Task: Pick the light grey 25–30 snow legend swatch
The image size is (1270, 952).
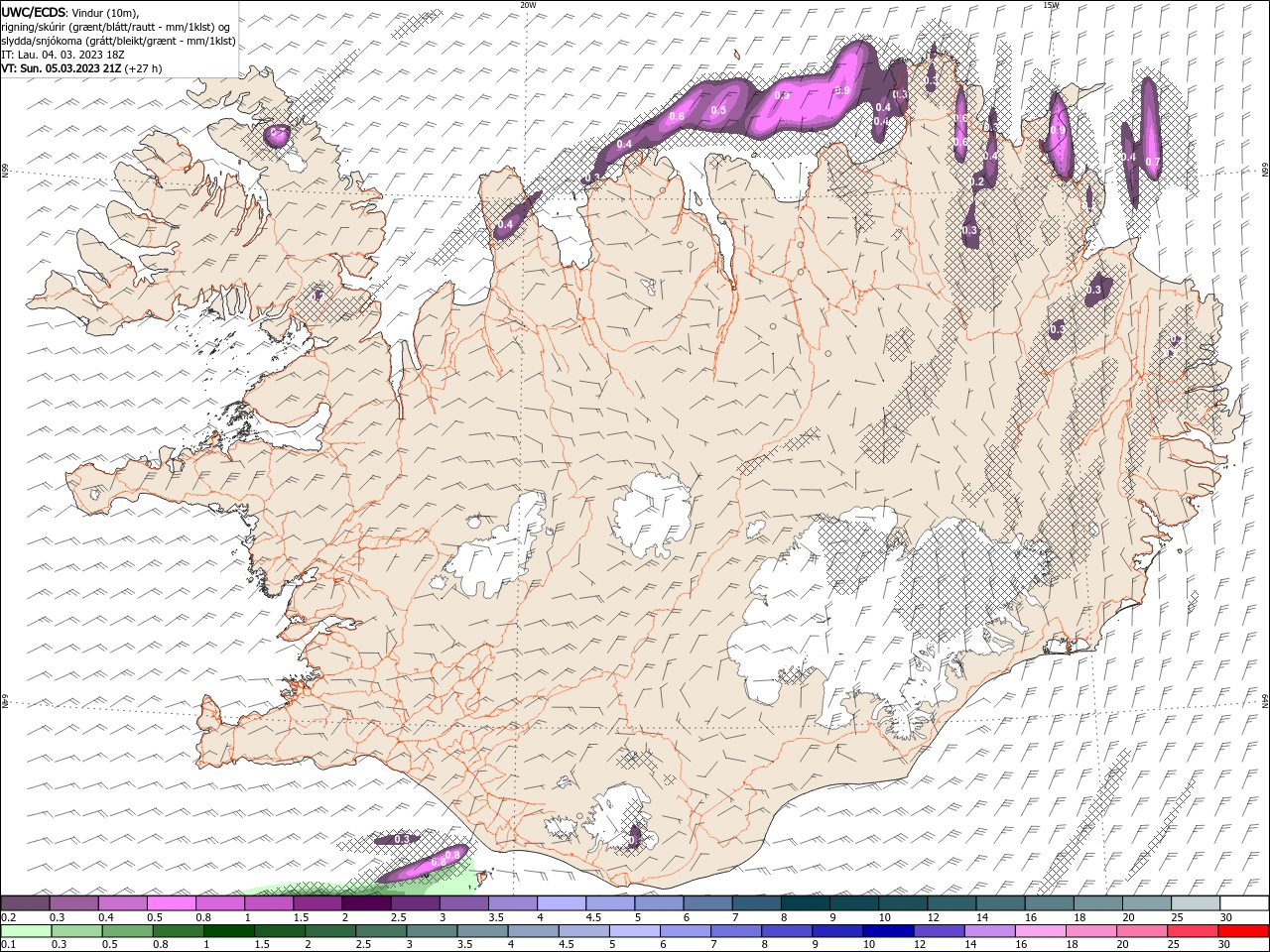Action: point(1195,903)
